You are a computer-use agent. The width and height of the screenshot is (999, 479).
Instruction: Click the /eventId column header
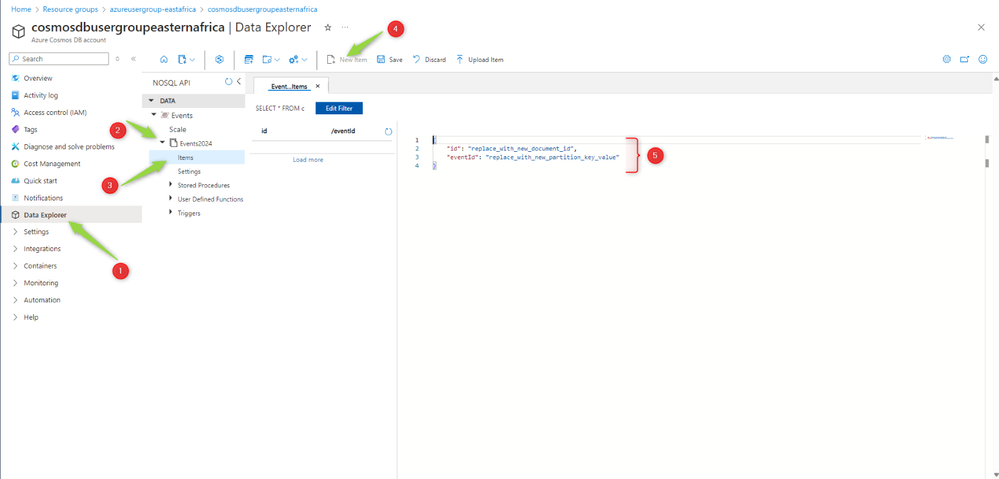343,131
